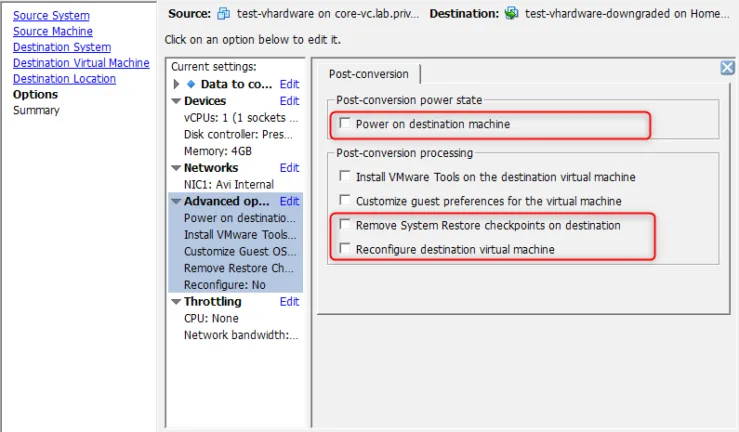
Task: Select the Reconfigure: No setting entry
Action: (225, 285)
